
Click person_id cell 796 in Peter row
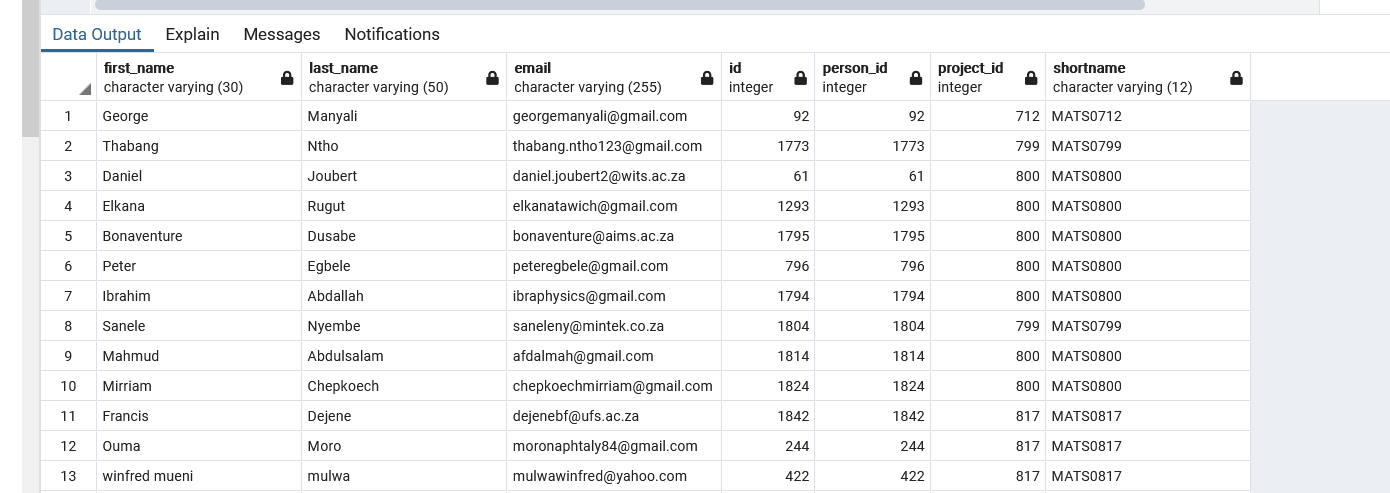[872, 266]
